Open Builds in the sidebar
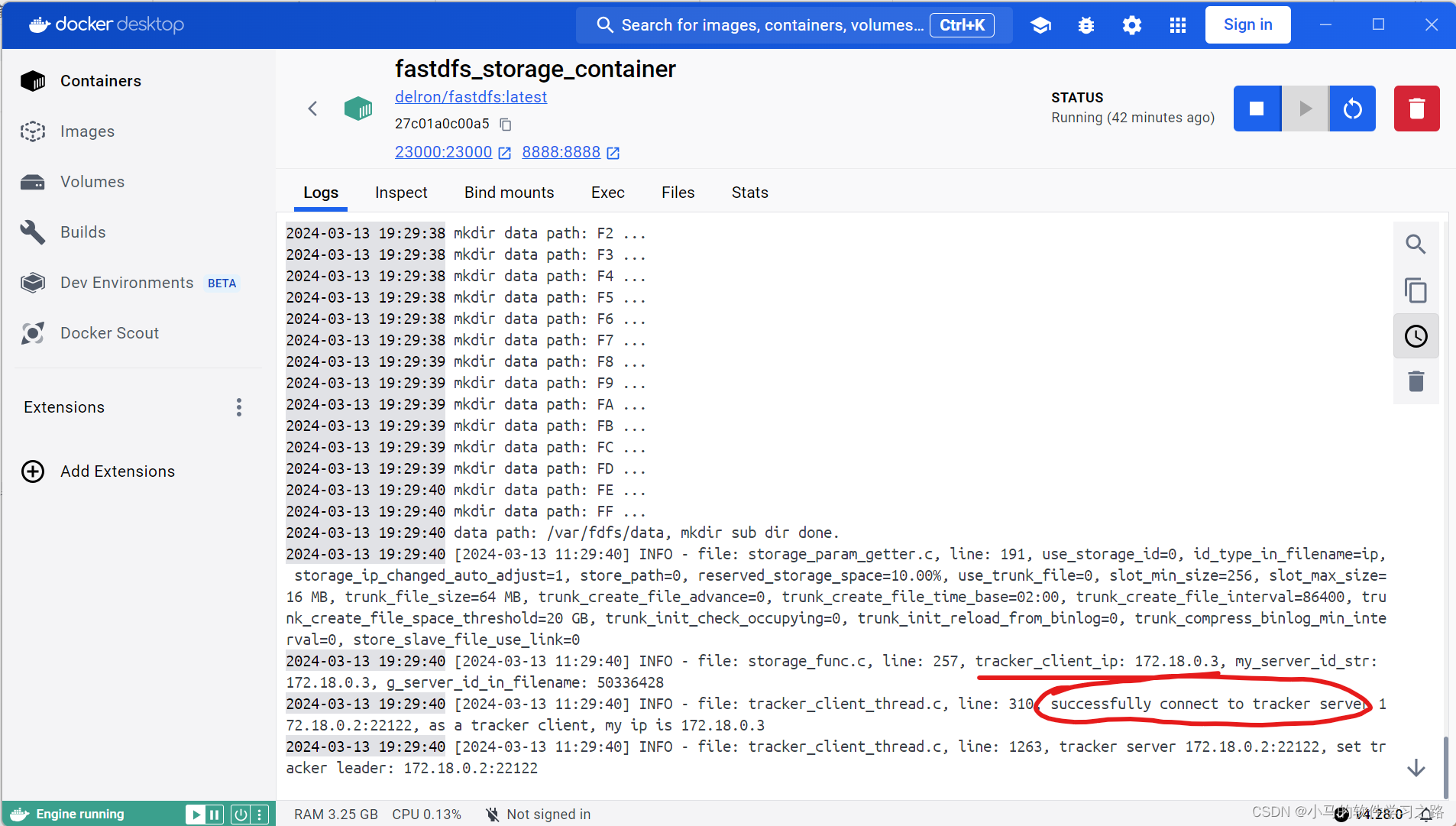 click(138, 232)
